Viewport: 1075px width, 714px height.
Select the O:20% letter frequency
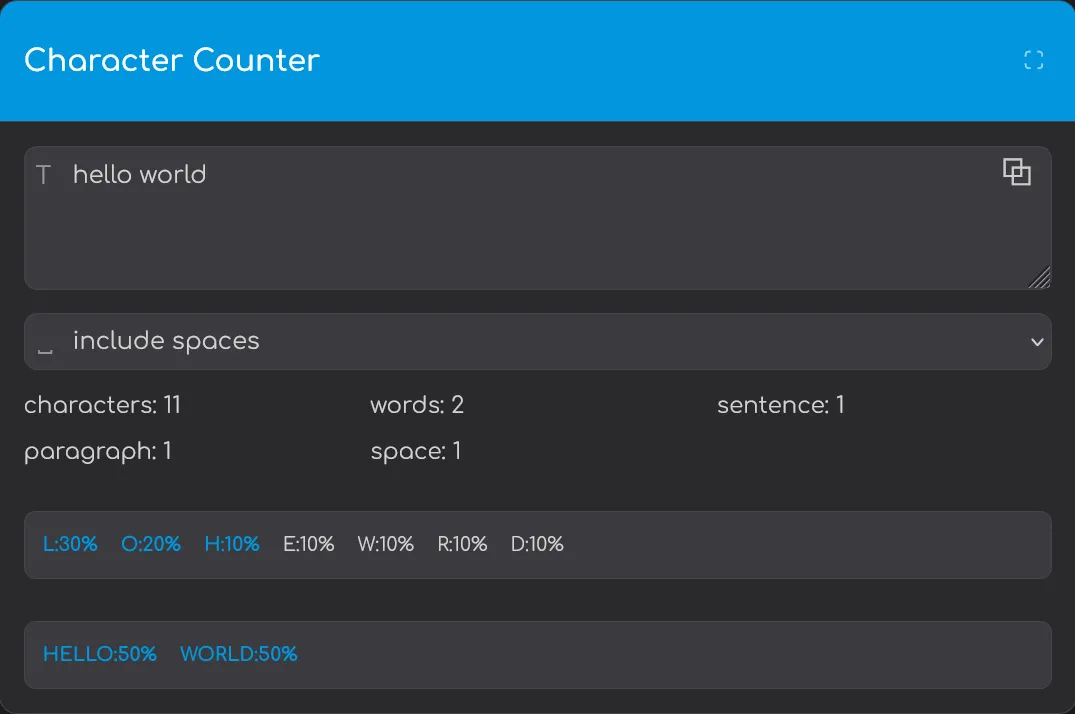tap(151, 544)
